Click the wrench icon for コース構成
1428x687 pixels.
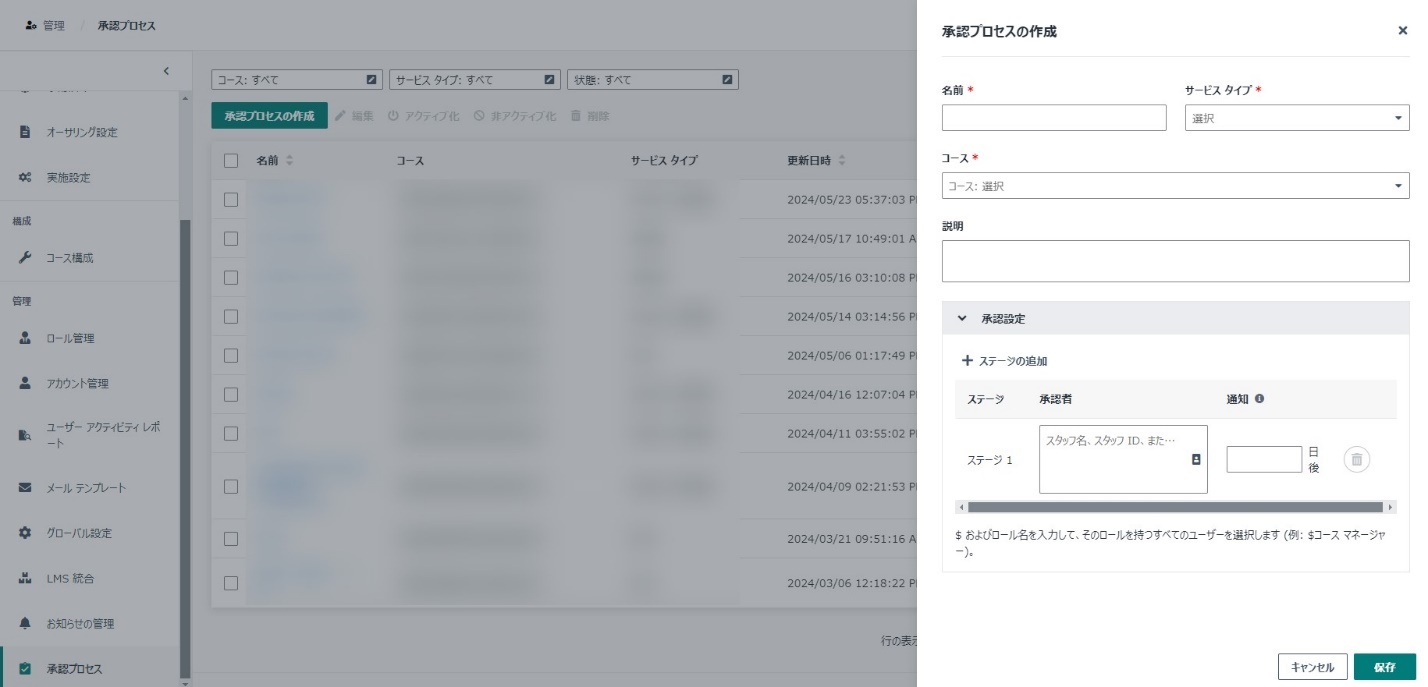[x=26, y=258]
